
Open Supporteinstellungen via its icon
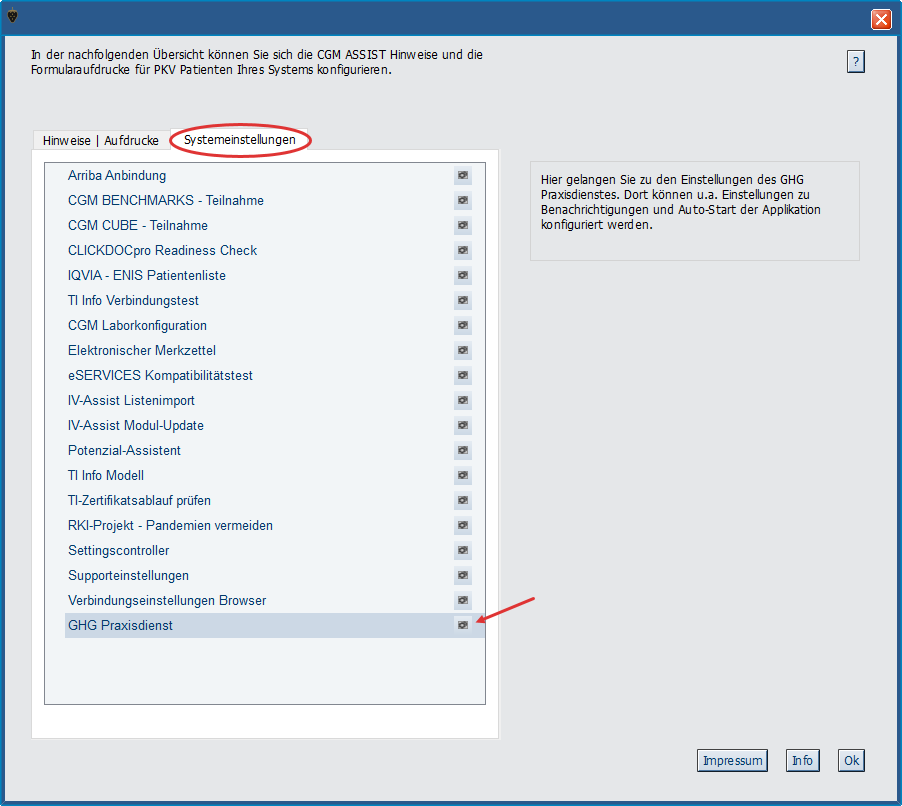463,576
